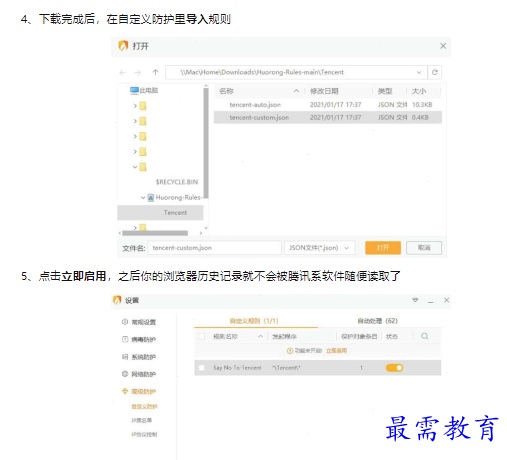
Task: Switch to the 自动处理 (62) tab
Action: click(377, 321)
